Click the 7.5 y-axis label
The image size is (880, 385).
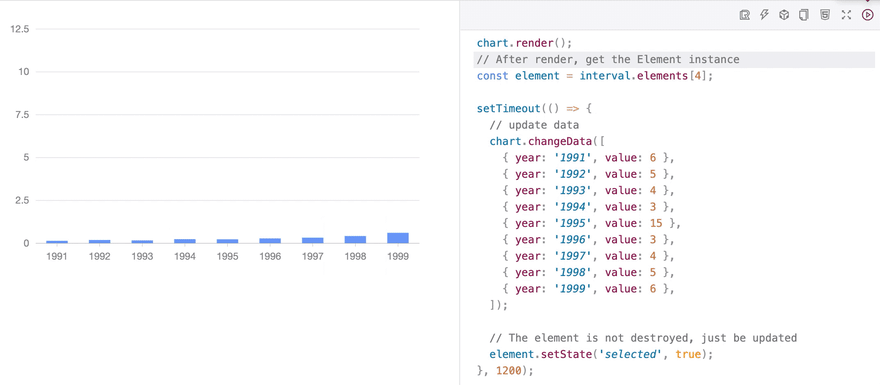pyautogui.click(x=22, y=114)
